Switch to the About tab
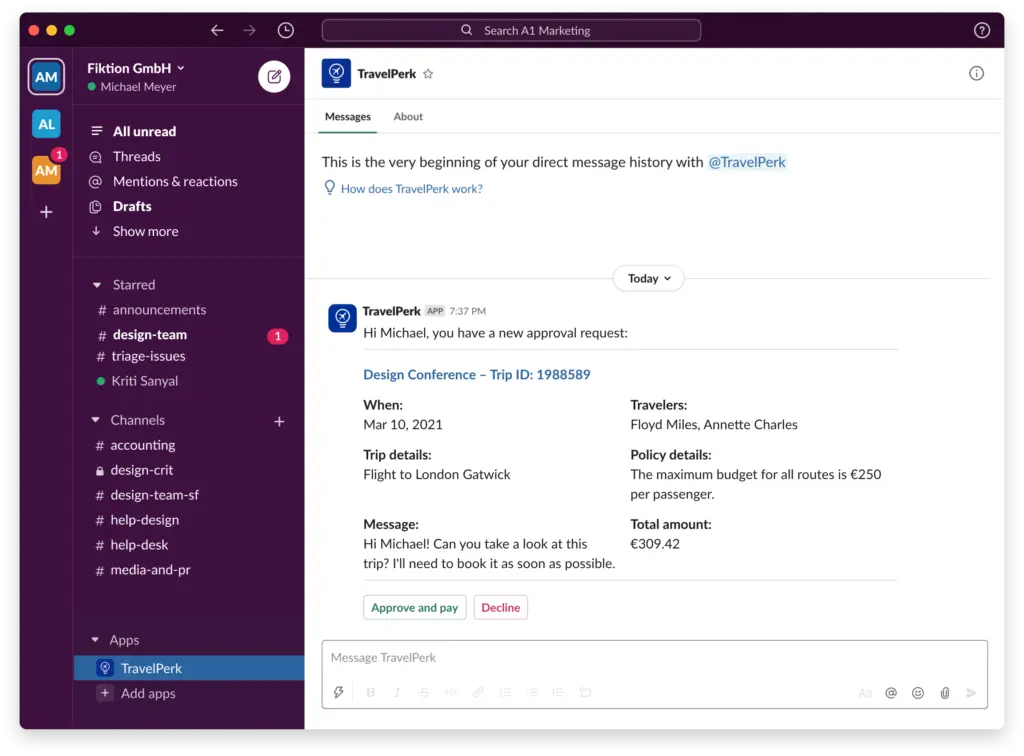 coord(408,117)
